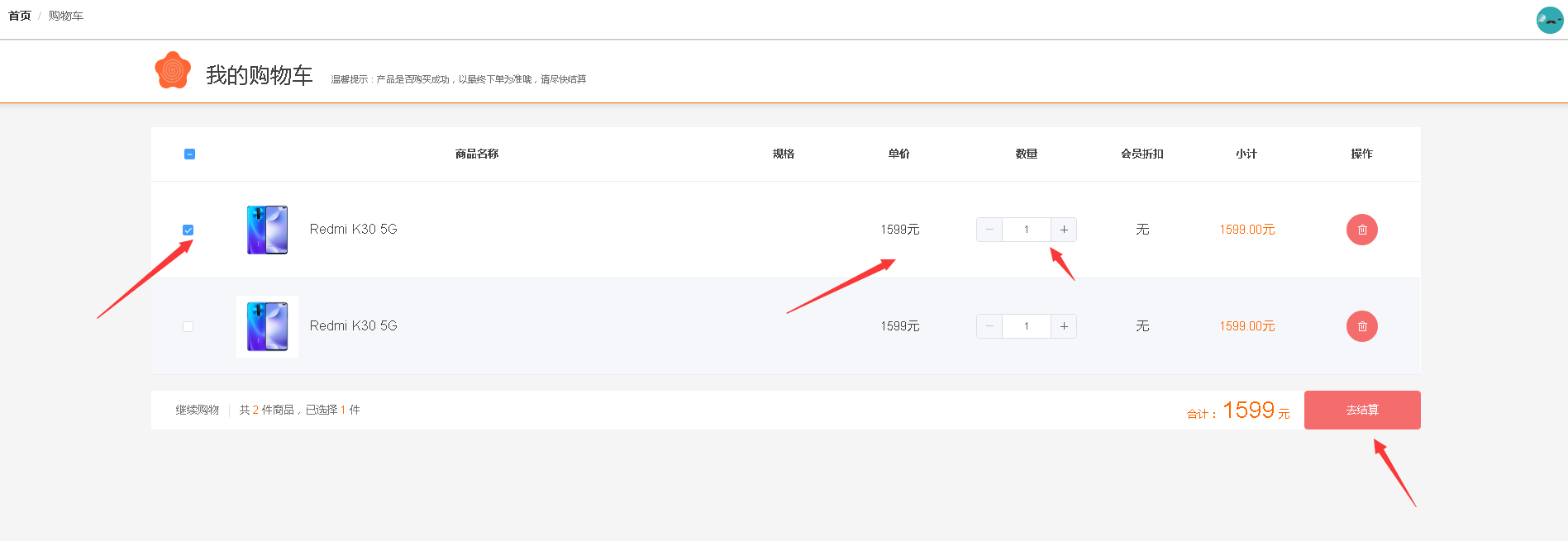Open the product thumbnail in the checked row
Viewport: 1568px width, 541px height.
267,230
